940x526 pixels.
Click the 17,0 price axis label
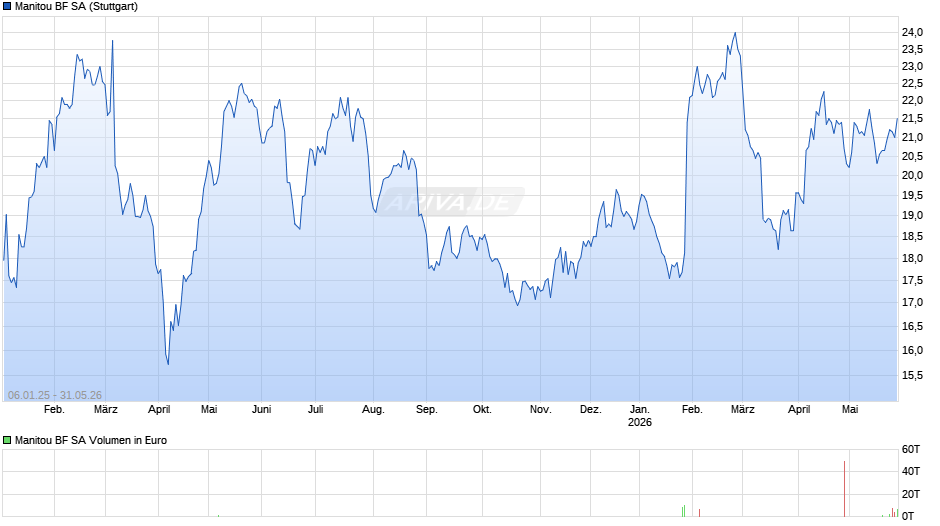912,302
